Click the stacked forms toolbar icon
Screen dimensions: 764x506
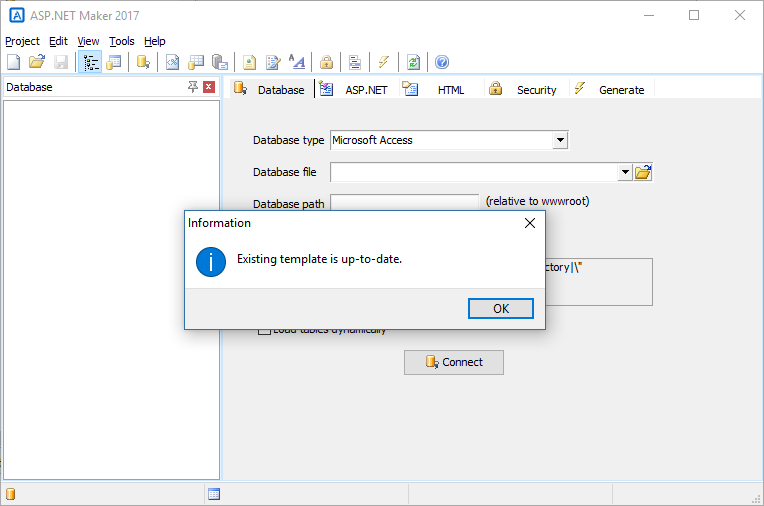point(355,62)
